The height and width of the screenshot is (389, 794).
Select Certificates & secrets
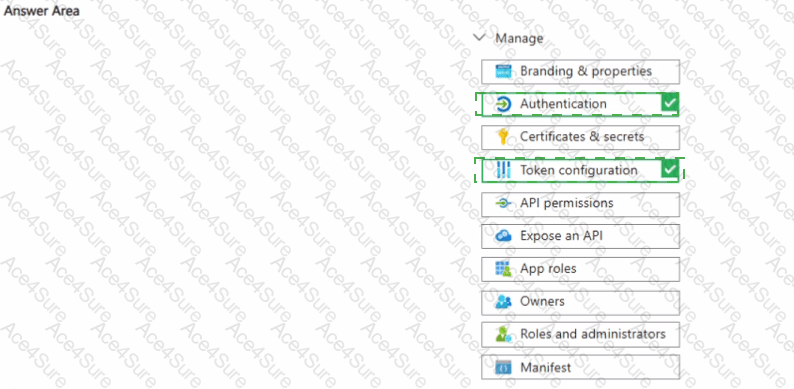580,137
